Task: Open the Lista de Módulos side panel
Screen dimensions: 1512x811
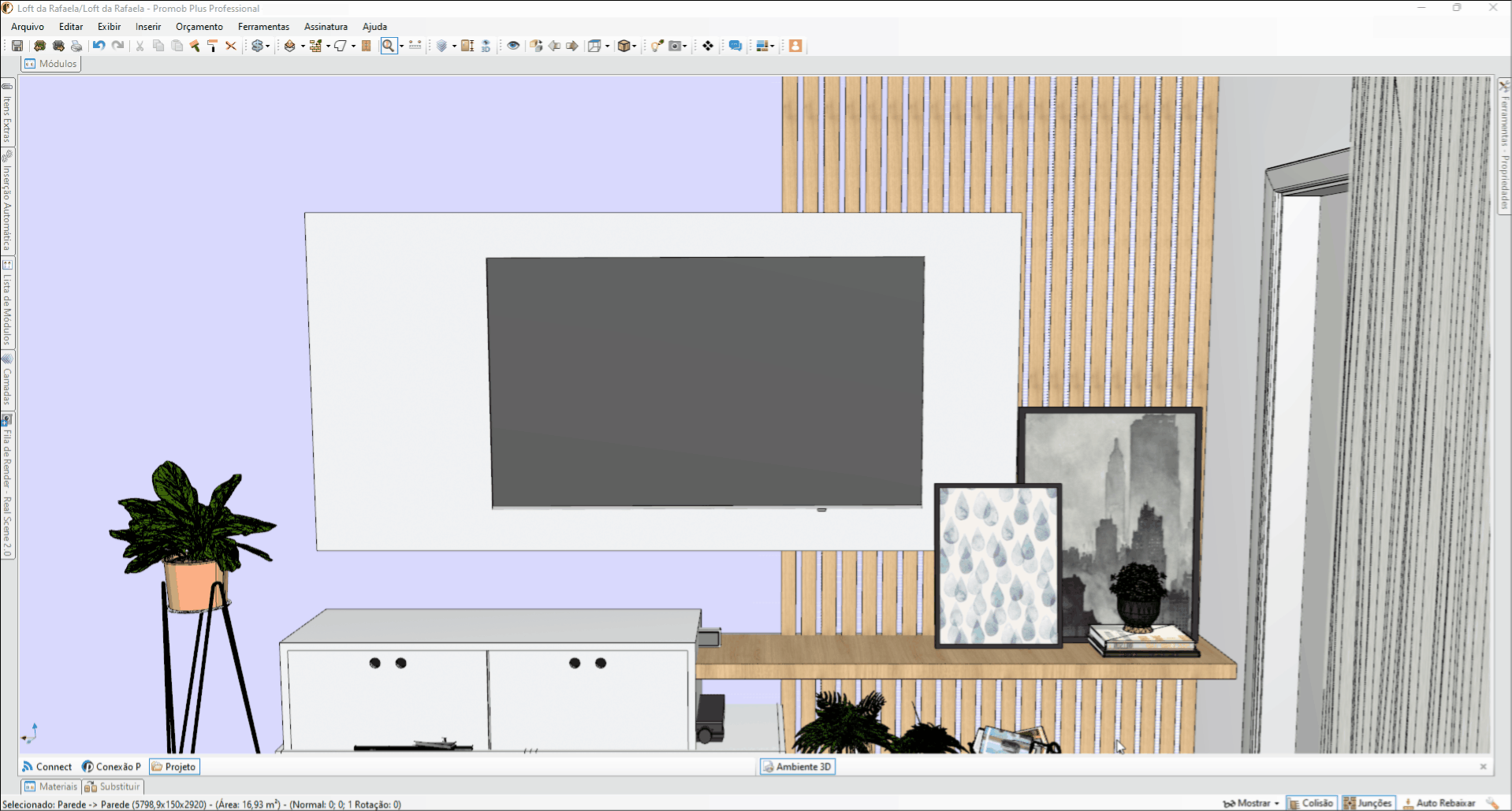Action: [7, 303]
